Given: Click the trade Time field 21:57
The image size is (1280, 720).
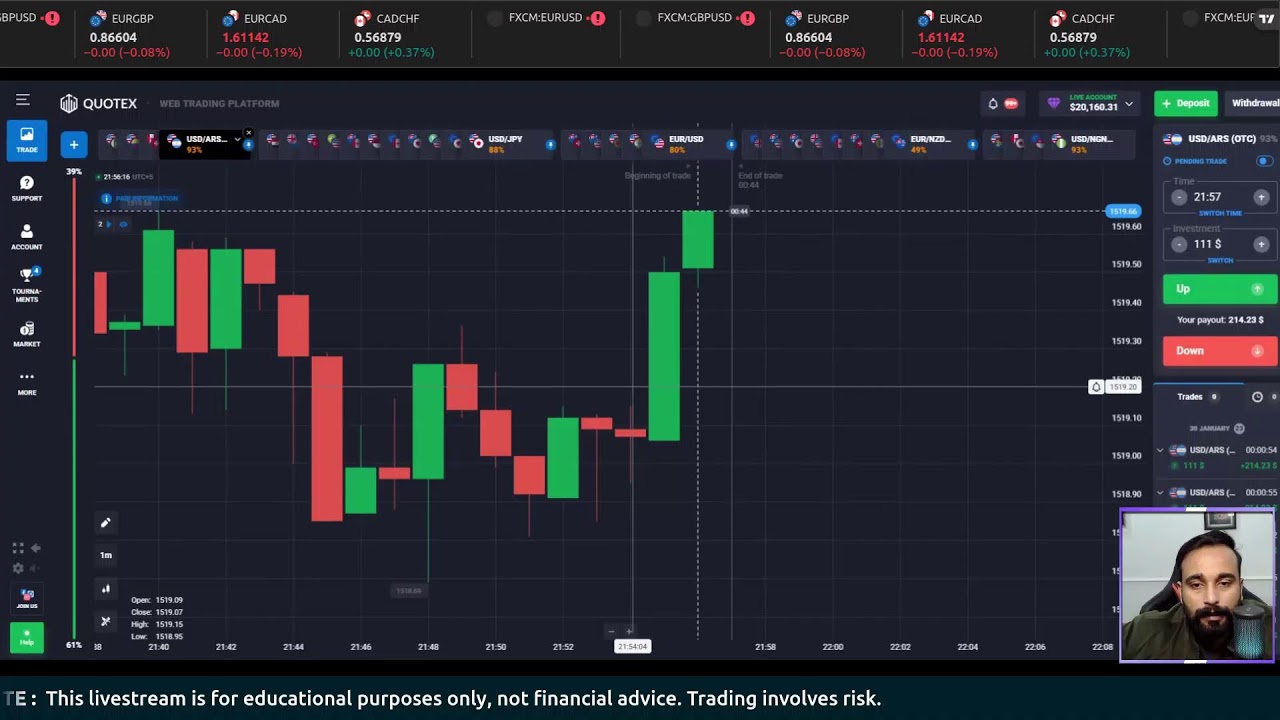Looking at the screenshot, I should 1219,197.
